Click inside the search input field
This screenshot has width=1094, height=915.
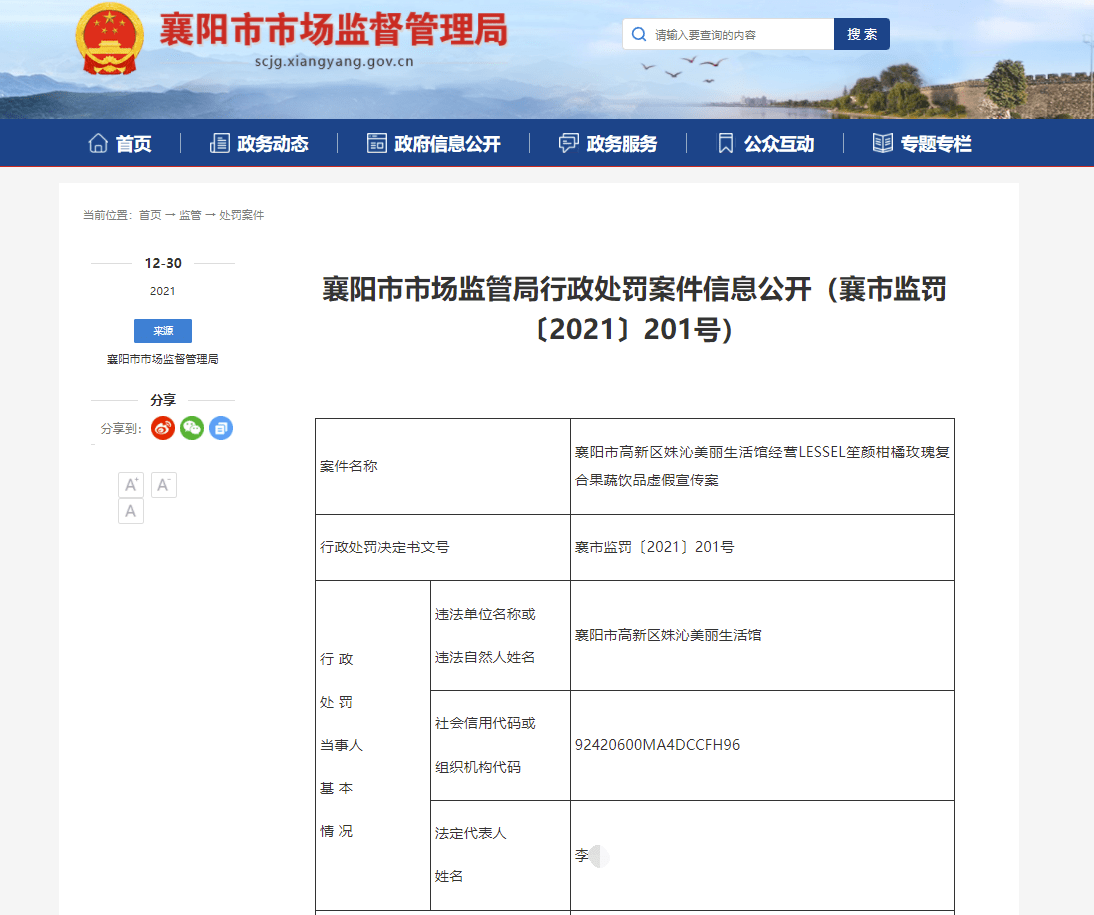coord(740,35)
